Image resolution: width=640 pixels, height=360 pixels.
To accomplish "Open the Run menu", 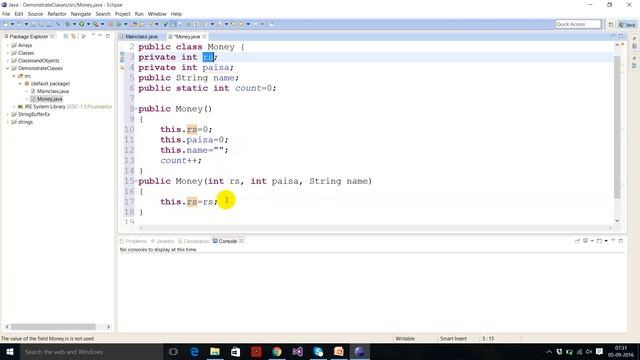I will pyautogui.click(x=139, y=14).
